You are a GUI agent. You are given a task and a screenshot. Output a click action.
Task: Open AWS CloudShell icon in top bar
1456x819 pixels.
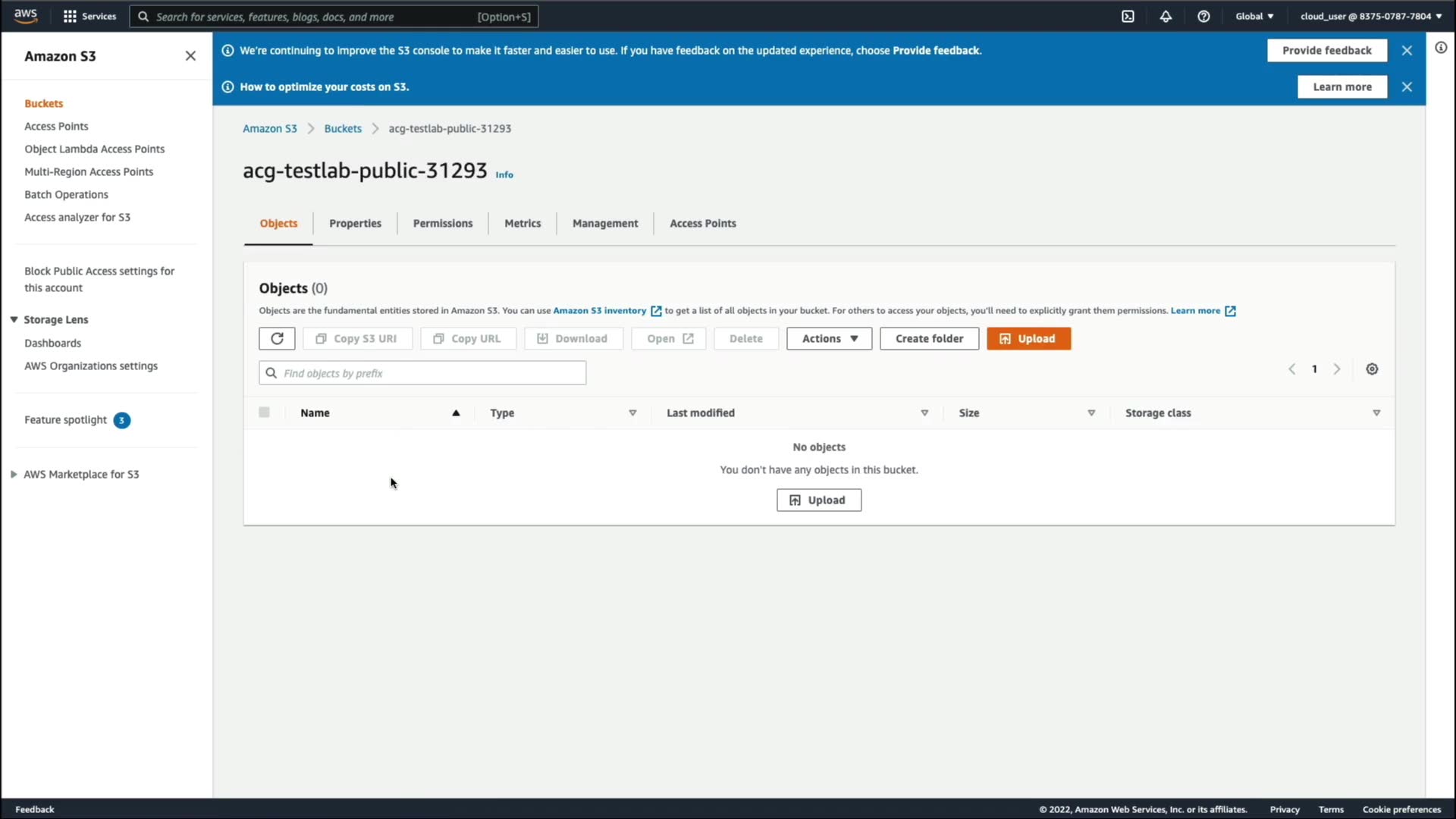1128,16
